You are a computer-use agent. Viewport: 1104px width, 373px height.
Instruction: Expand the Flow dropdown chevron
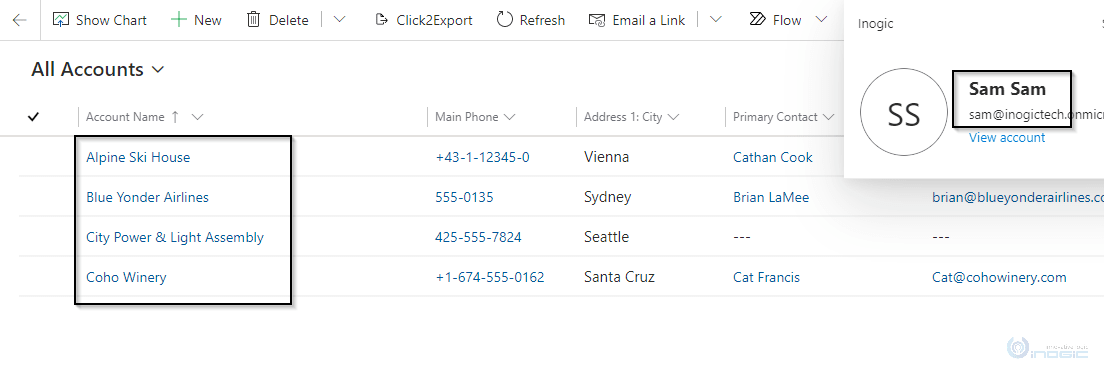[821, 20]
